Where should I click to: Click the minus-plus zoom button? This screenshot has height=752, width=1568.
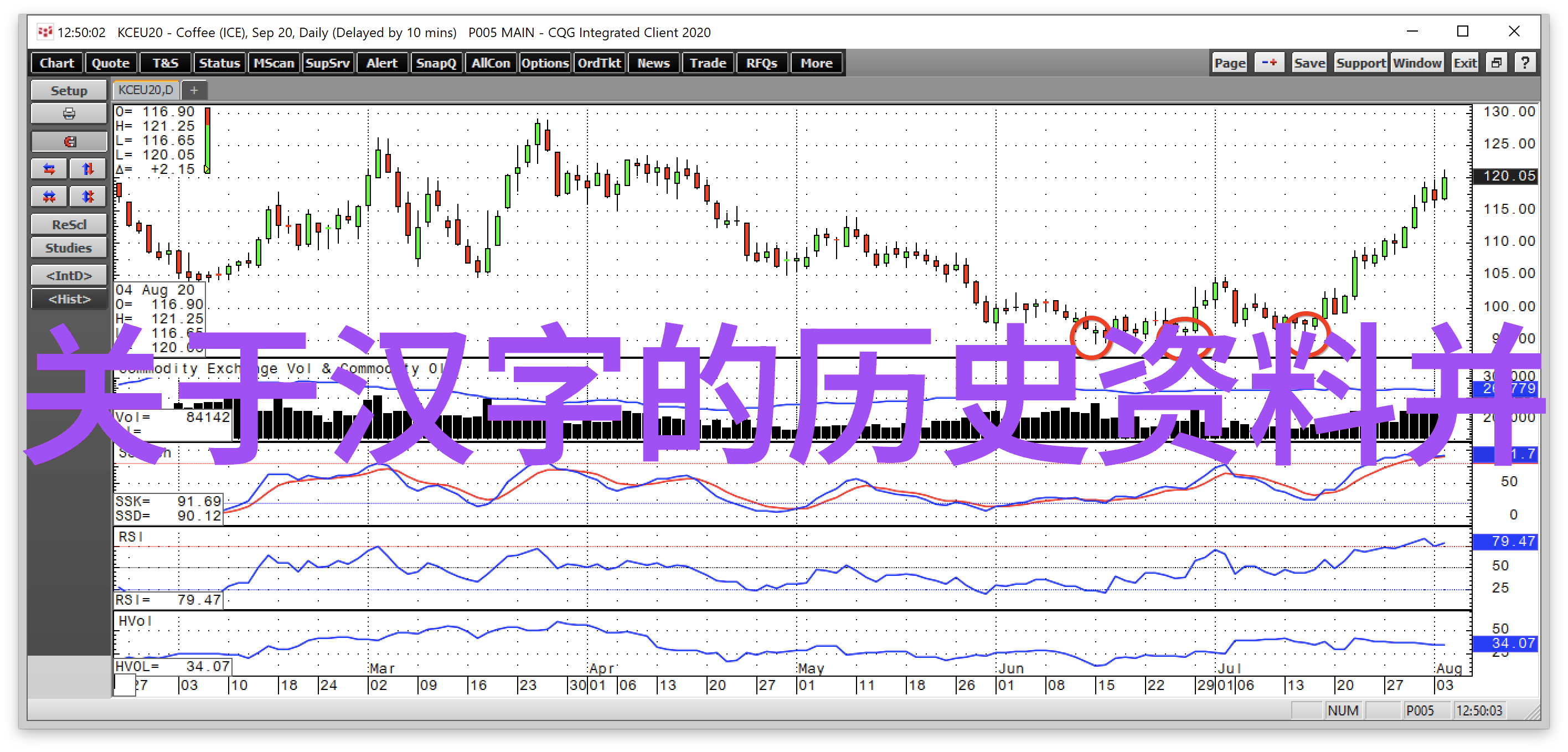[x=1269, y=63]
